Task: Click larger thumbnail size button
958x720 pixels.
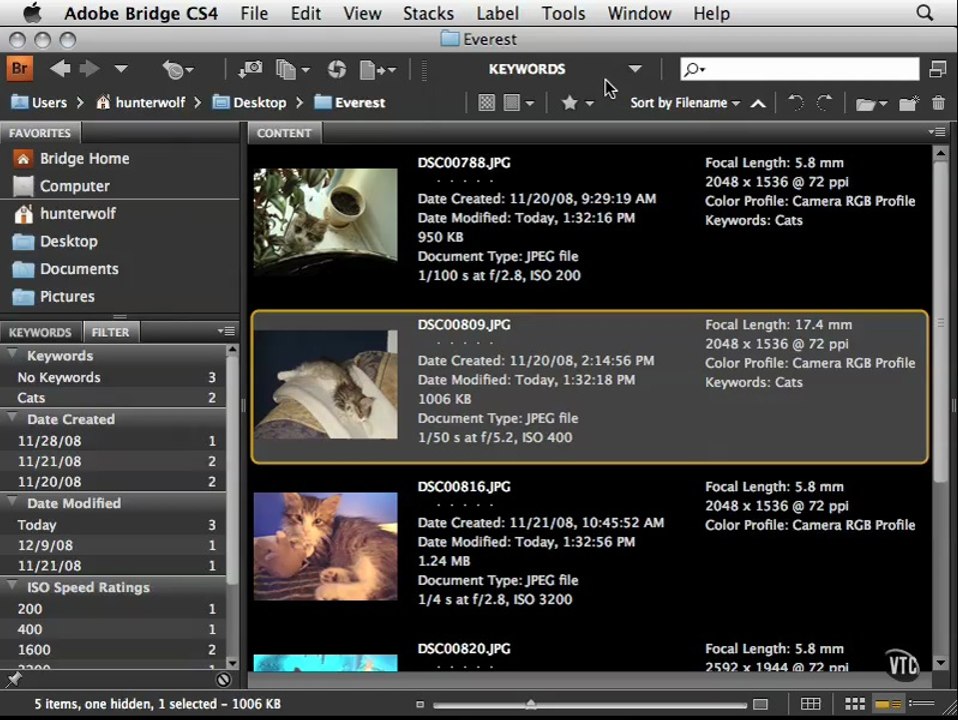Action: click(x=761, y=705)
